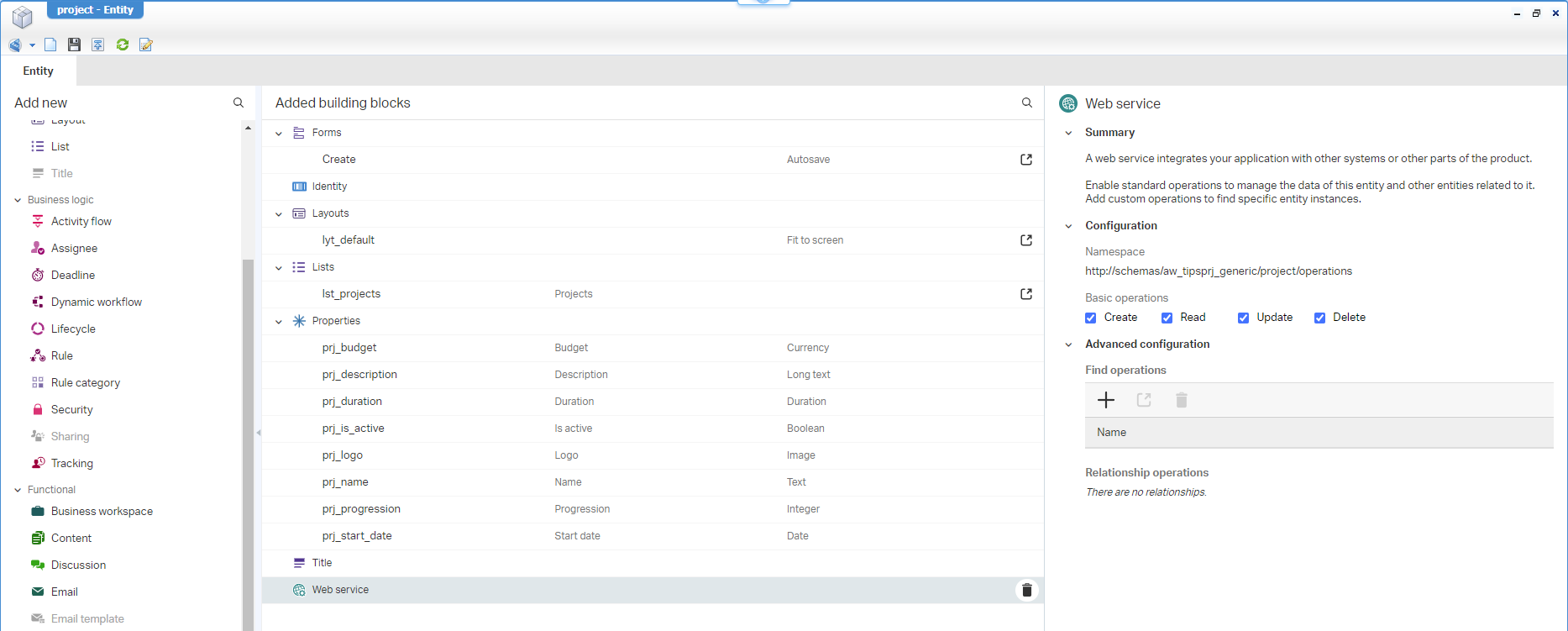Search the Added building blocks panel
Screen dimensions: 1568x631
coord(1026,103)
